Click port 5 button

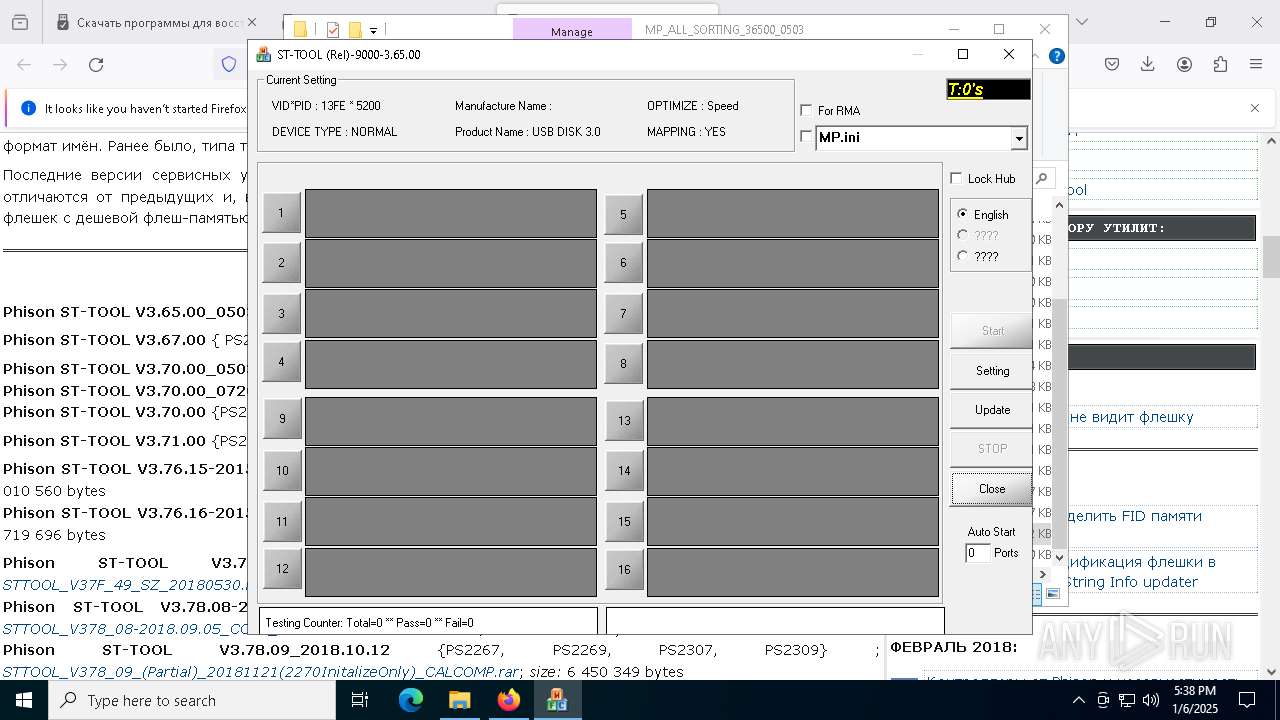[623, 214]
